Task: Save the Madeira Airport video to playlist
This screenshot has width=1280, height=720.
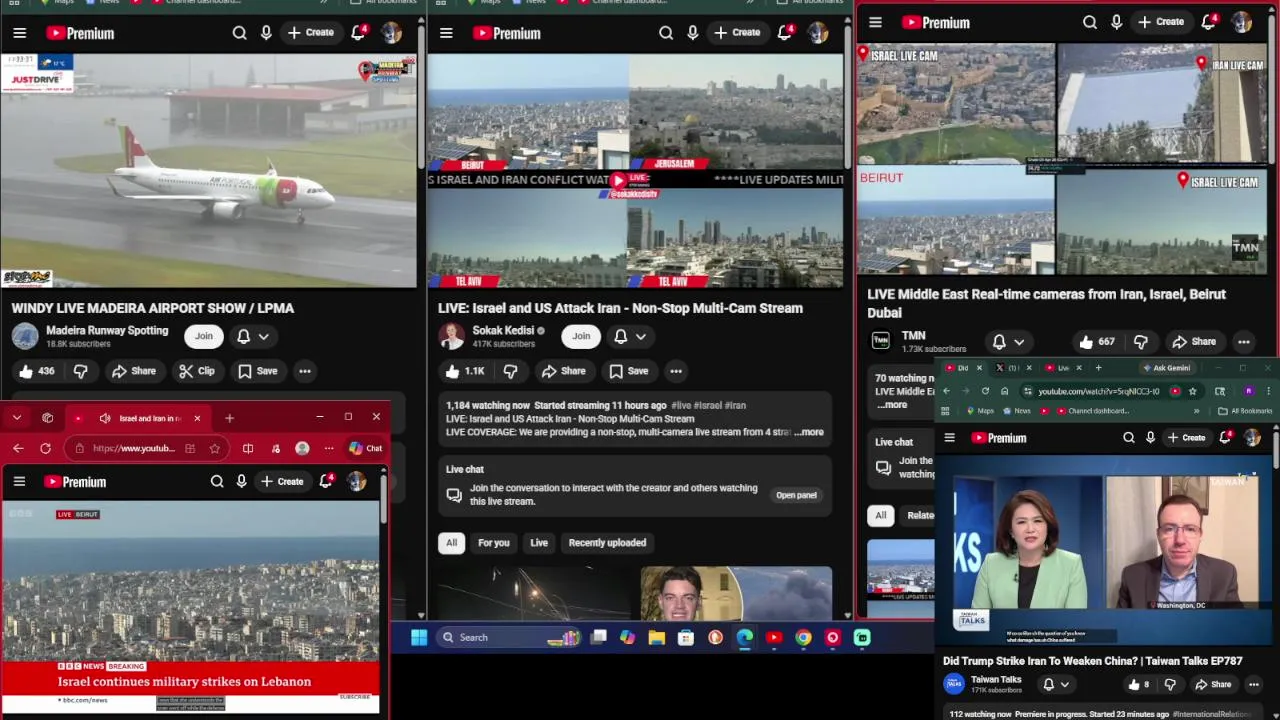Action: [257, 371]
